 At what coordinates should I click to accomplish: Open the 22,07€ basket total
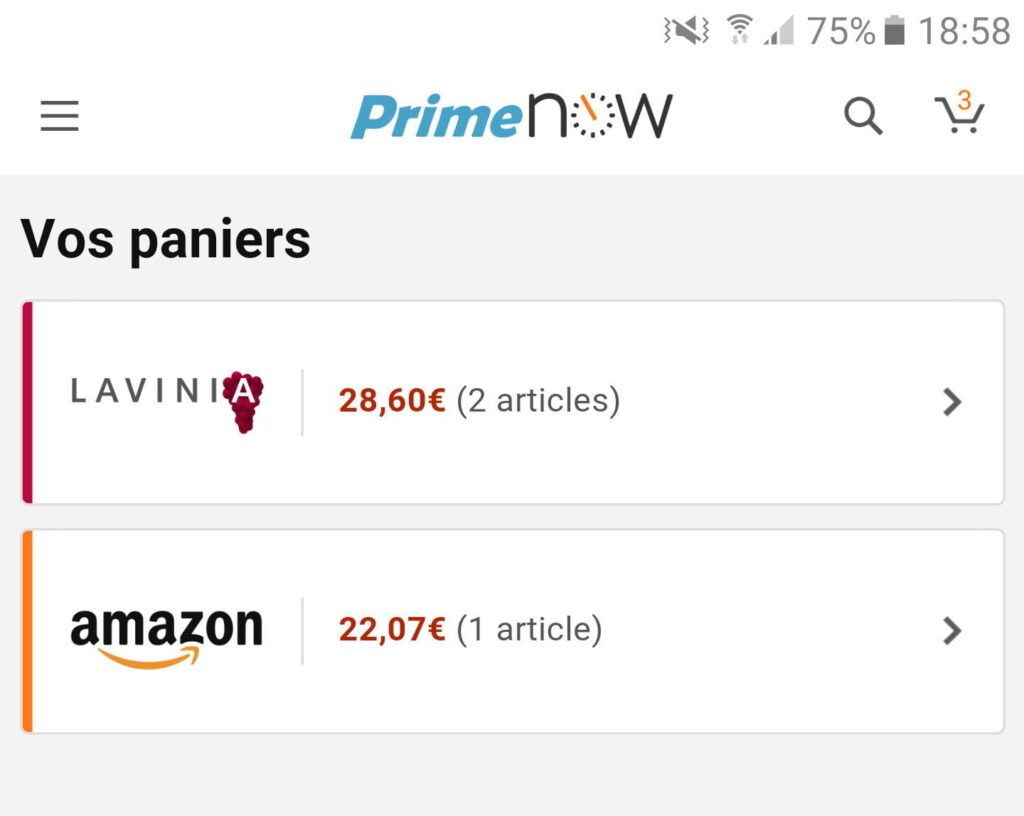(x=392, y=630)
